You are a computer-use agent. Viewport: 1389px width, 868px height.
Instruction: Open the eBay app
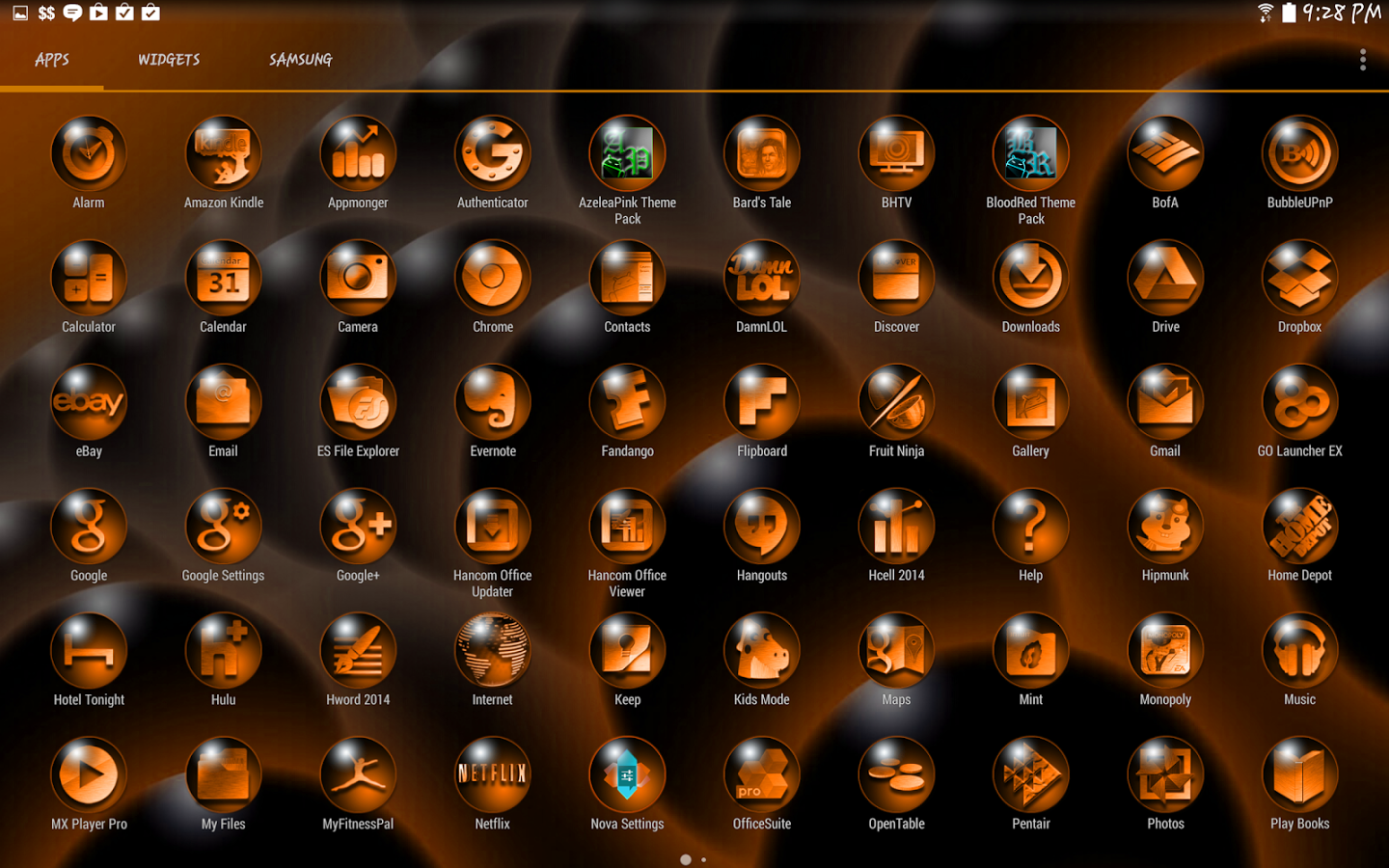(89, 402)
